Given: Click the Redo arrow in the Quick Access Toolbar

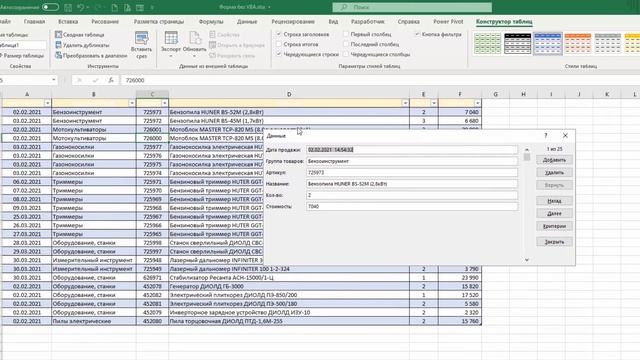Looking at the screenshot, I should click(98, 7).
